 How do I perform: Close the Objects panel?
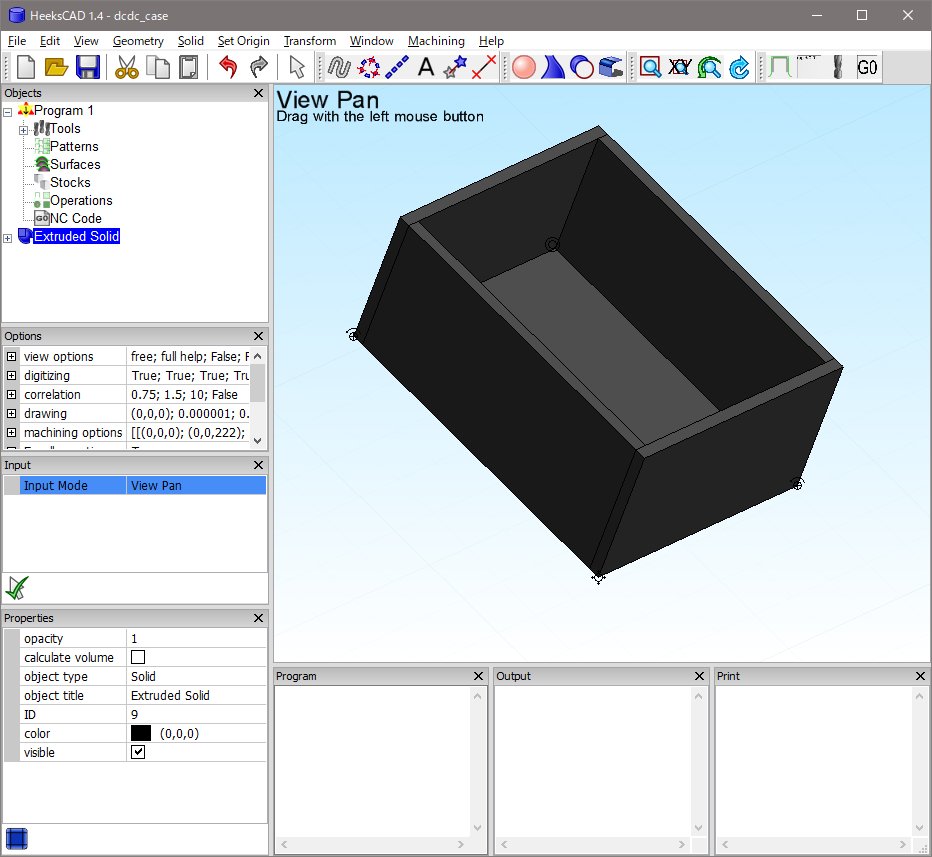tap(258, 93)
